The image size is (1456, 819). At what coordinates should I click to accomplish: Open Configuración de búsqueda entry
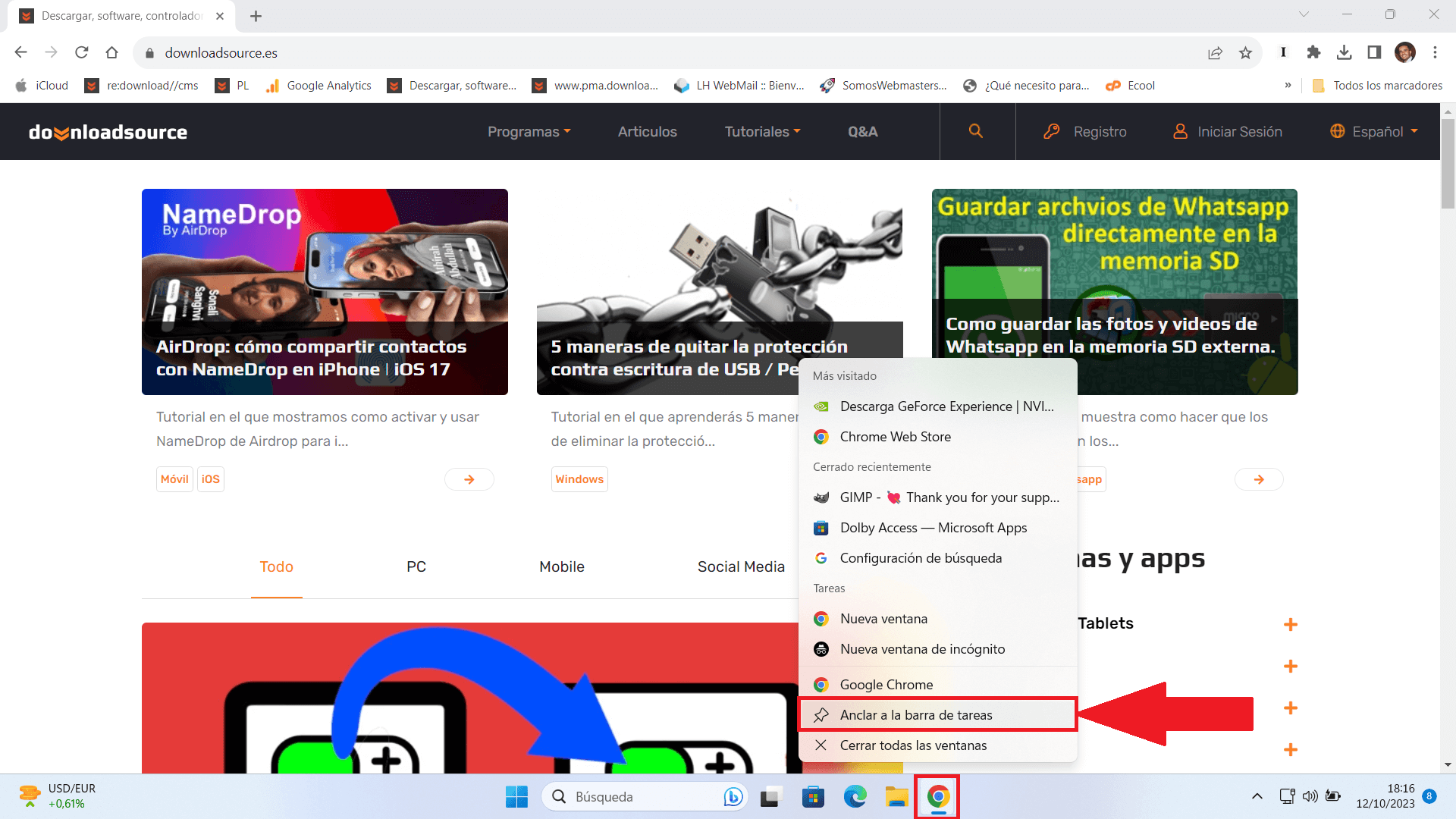pos(938,557)
